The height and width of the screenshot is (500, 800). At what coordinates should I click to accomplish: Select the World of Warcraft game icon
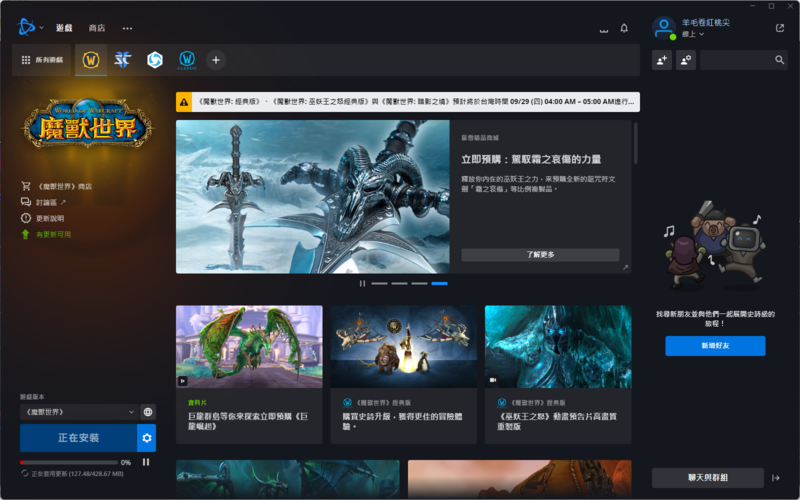(91, 60)
